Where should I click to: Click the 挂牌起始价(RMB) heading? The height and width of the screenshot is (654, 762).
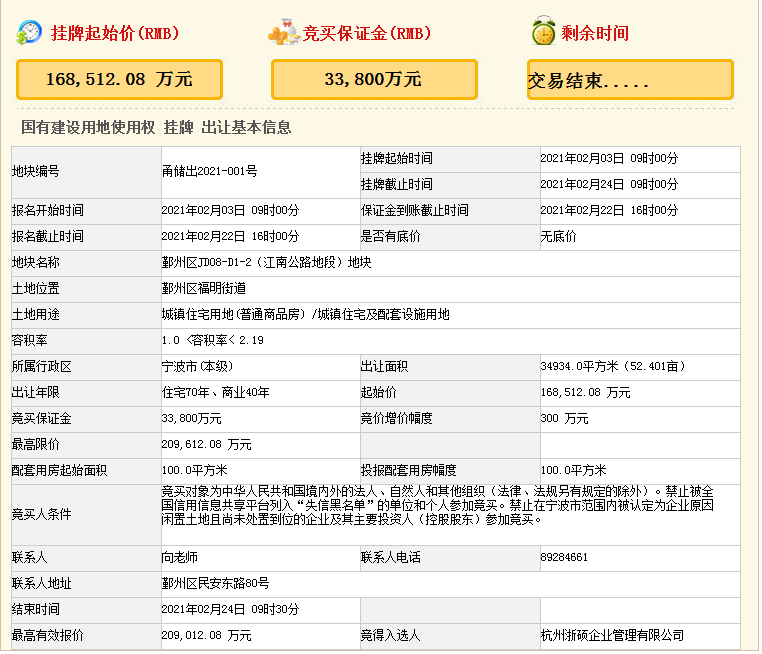(115, 33)
